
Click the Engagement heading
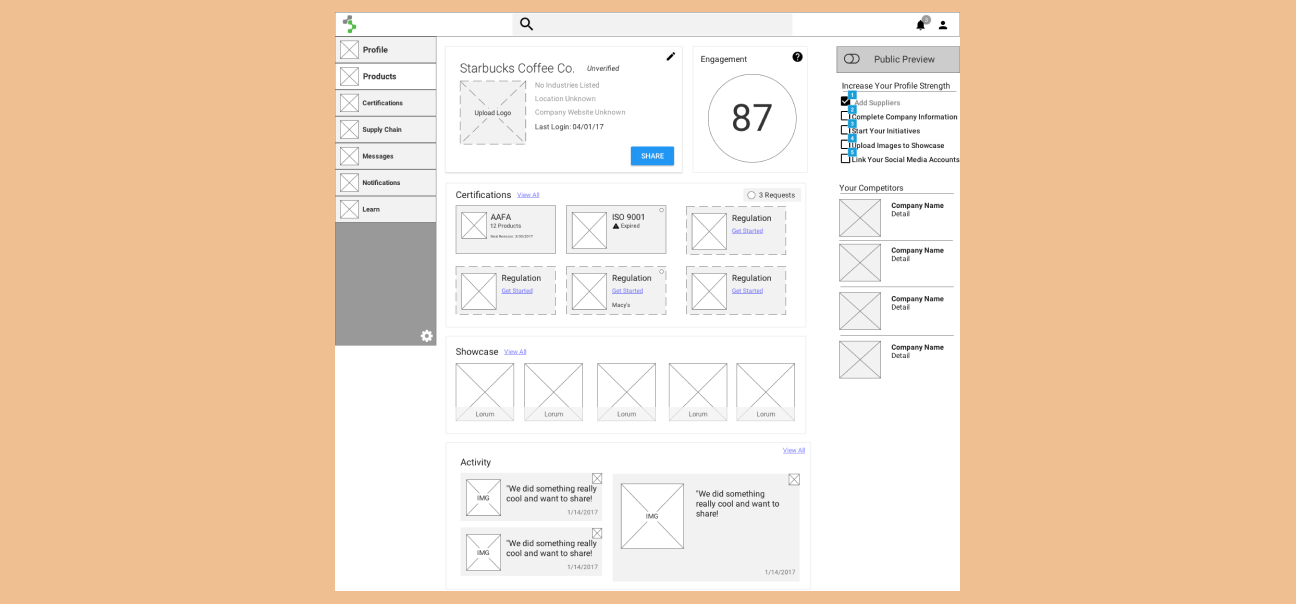[x=724, y=59]
